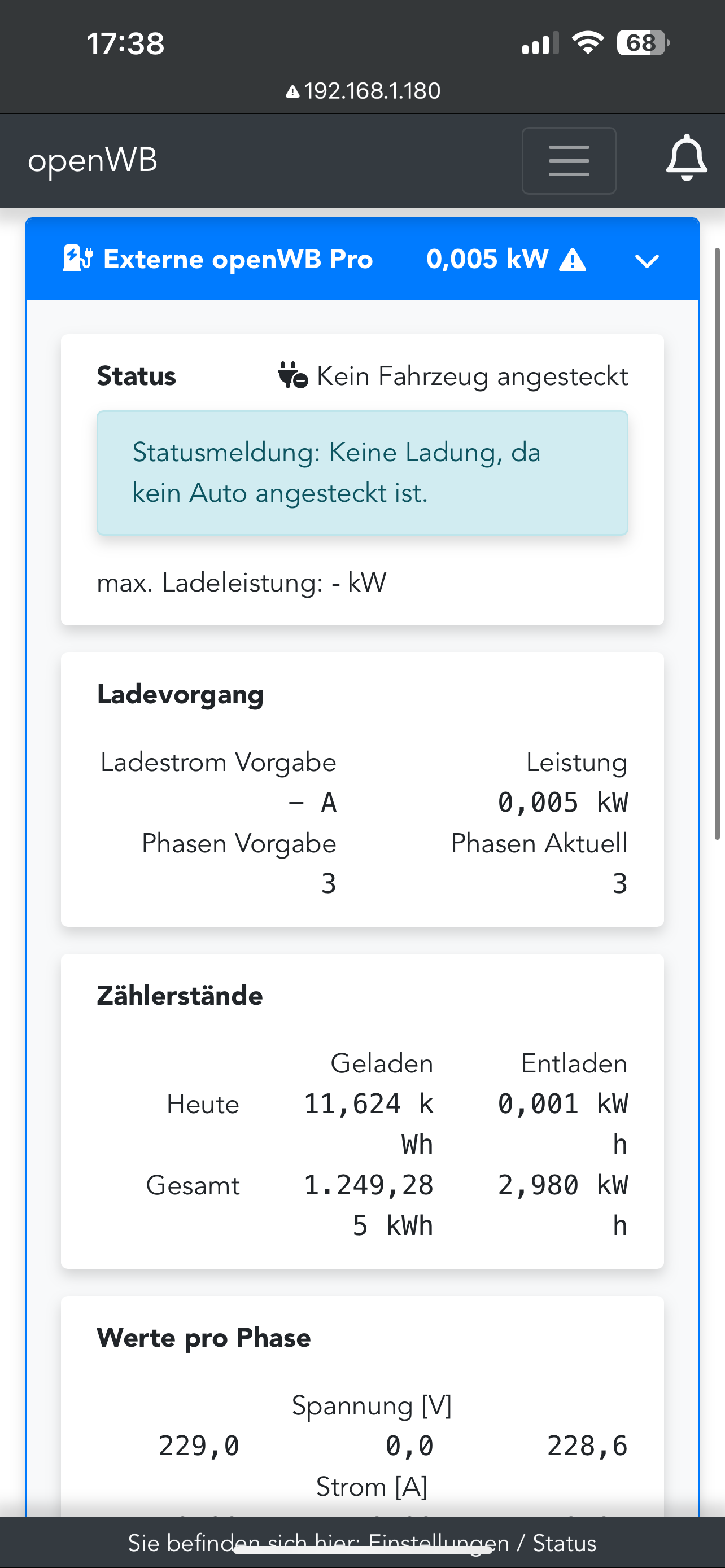Click the charging station icon in header
Screen dimensions: 725x1568
click(x=77, y=259)
